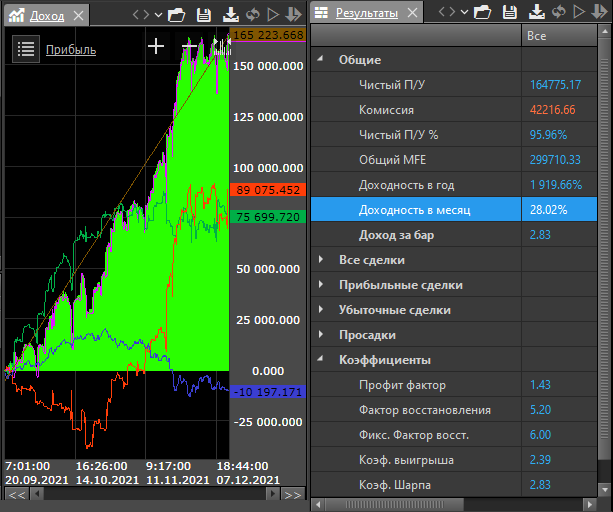Refresh icon in Результаты panel toolbar
The image size is (613, 512).
pos(559,12)
